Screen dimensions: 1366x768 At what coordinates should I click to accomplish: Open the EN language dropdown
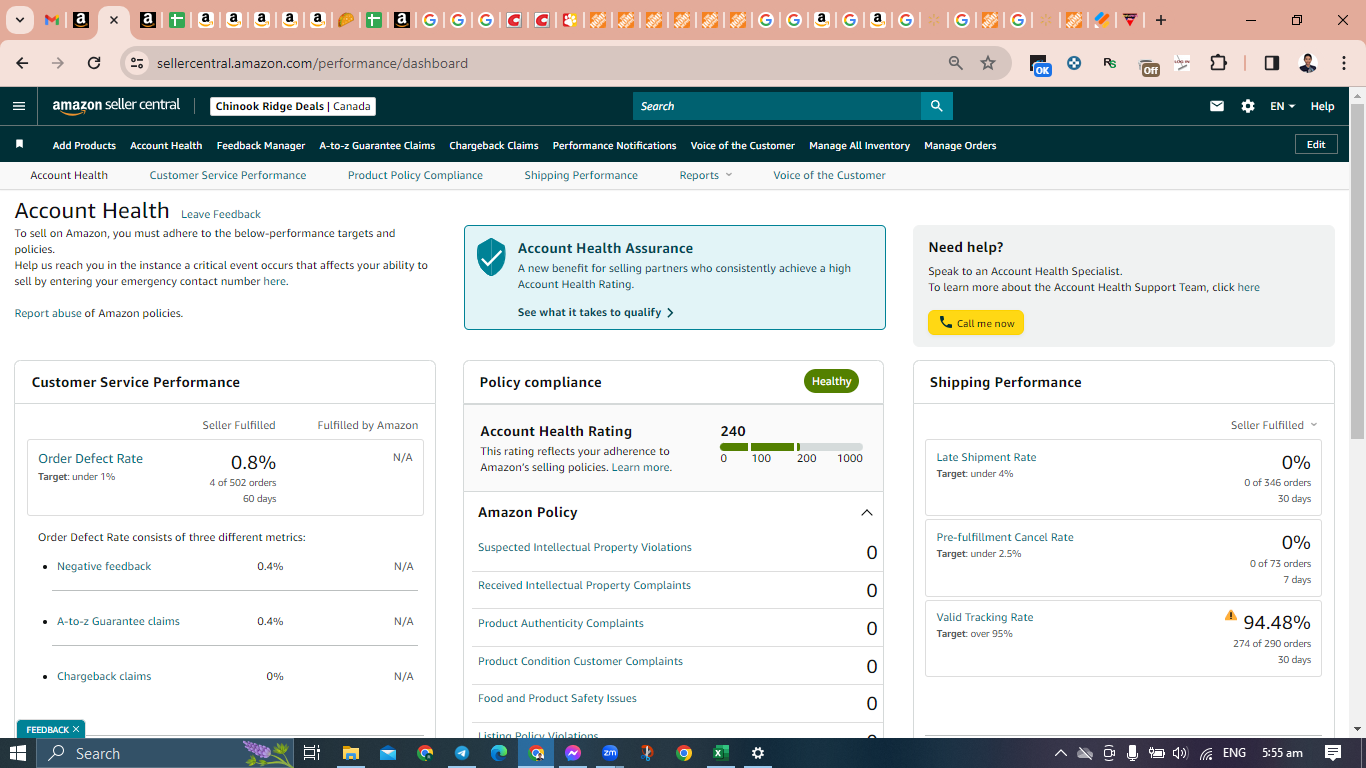[x=1282, y=106]
